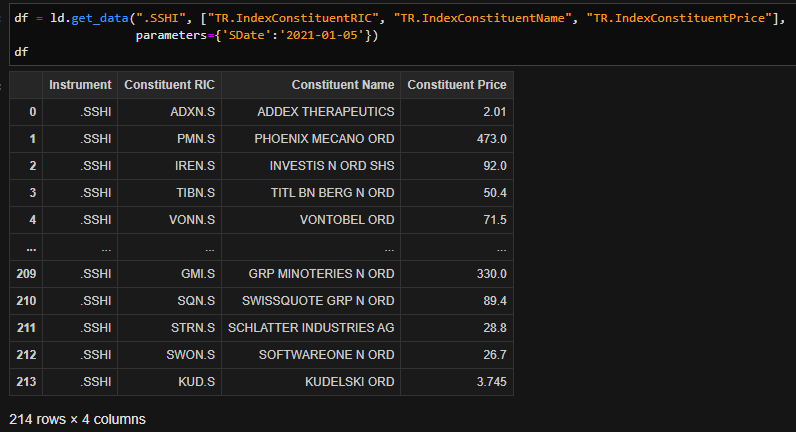The height and width of the screenshot is (432, 796).
Task: Select the PMN.S cell
Action: coord(170,139)
